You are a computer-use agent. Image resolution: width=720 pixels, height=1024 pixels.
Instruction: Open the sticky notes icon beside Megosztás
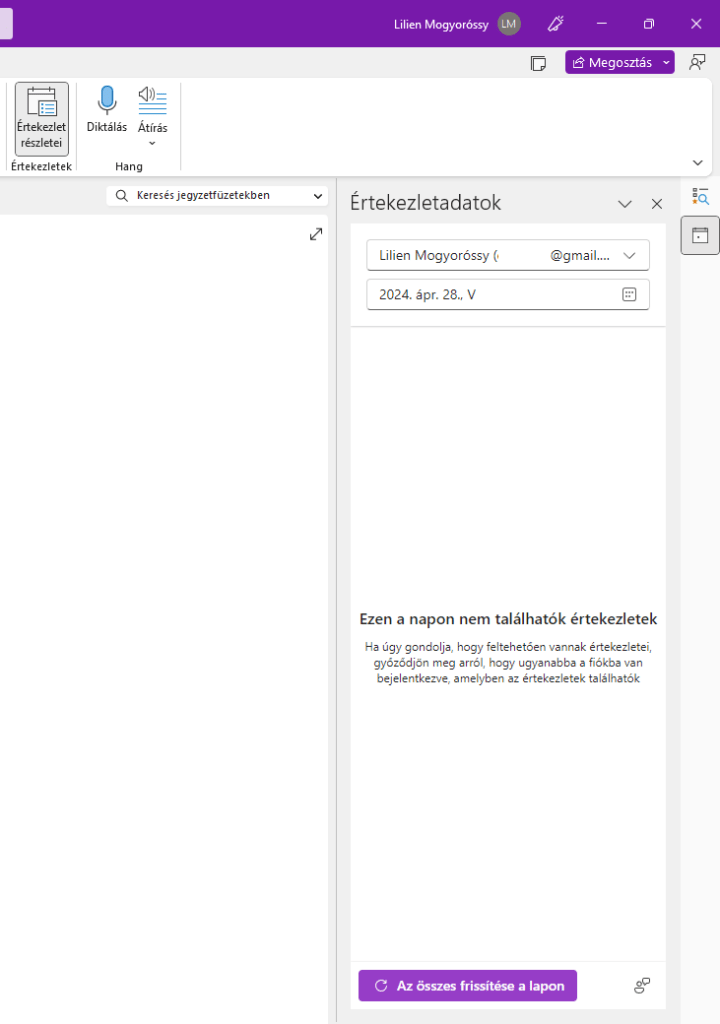pos(538,63)
